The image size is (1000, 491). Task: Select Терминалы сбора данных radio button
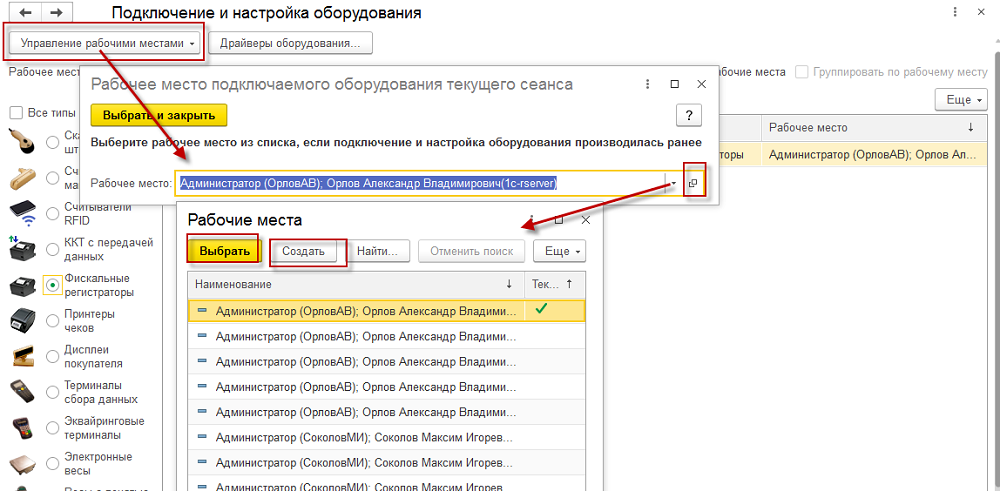point(54,393)
